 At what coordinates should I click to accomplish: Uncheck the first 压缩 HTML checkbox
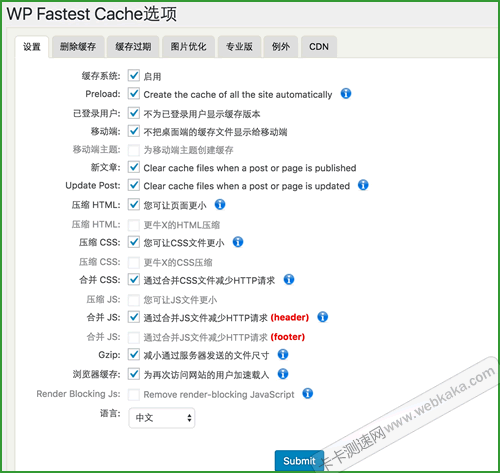[134, 205]
